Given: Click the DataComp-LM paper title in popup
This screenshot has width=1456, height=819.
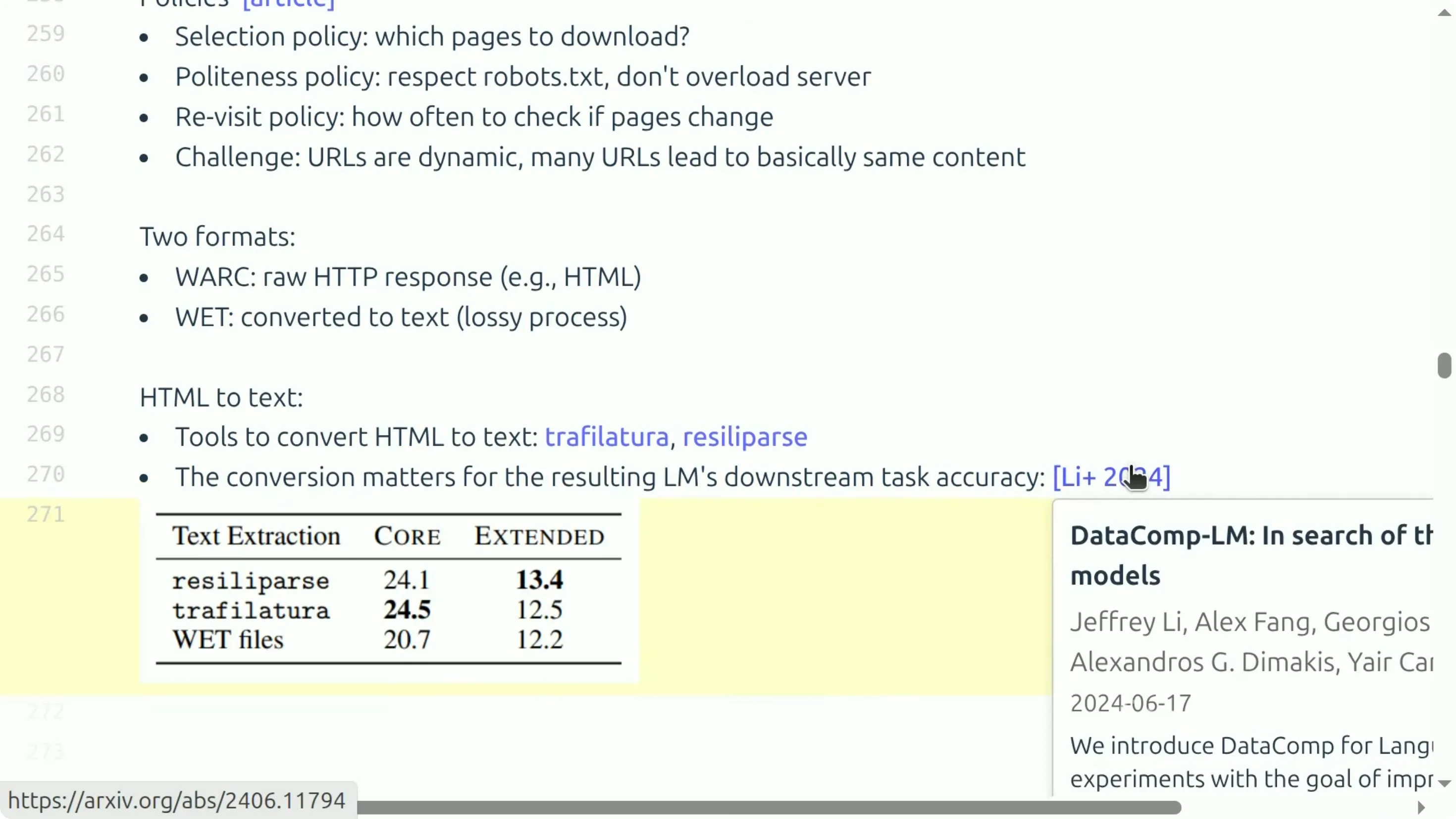Looking at the screenshot, I should click(x=1251, y=556).
